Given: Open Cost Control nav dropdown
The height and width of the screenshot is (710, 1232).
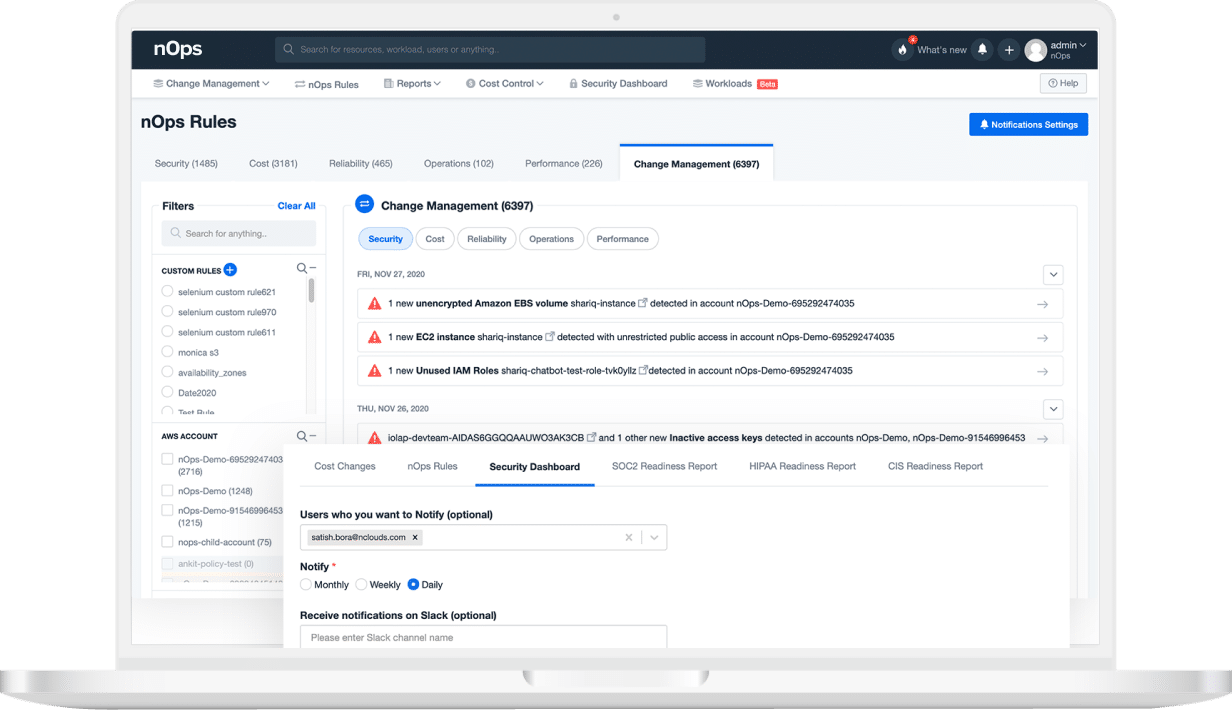Looking at the screenshot, I should click(x=504, y=83).
